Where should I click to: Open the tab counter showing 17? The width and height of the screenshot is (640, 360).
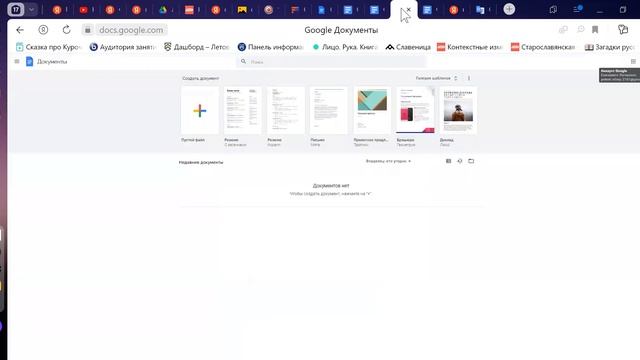(16, 9)
